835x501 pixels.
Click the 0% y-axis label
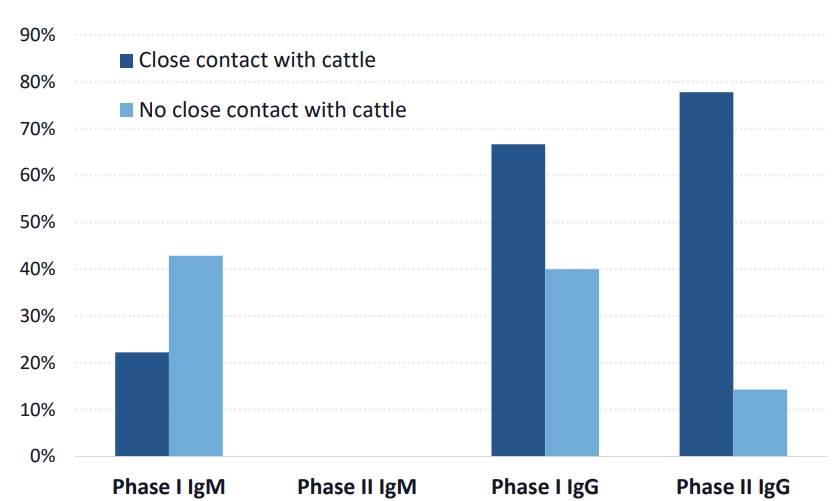pos(43,456)
